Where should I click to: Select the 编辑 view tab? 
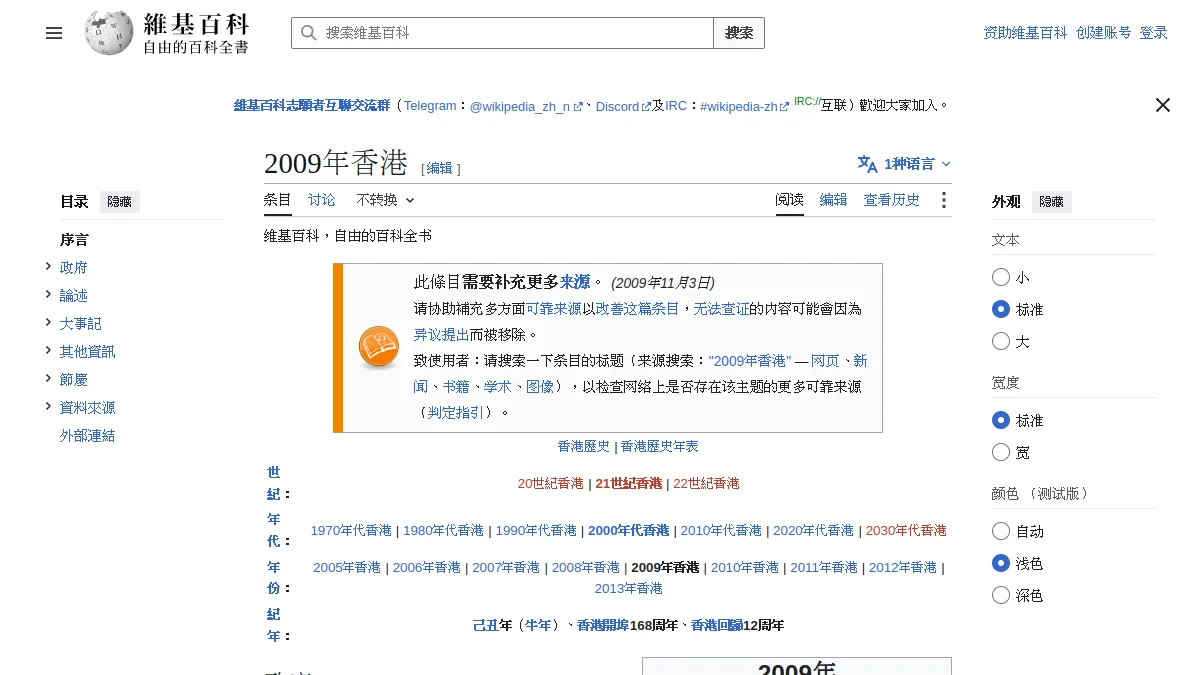pyautogui.click(x=834, y=200)
